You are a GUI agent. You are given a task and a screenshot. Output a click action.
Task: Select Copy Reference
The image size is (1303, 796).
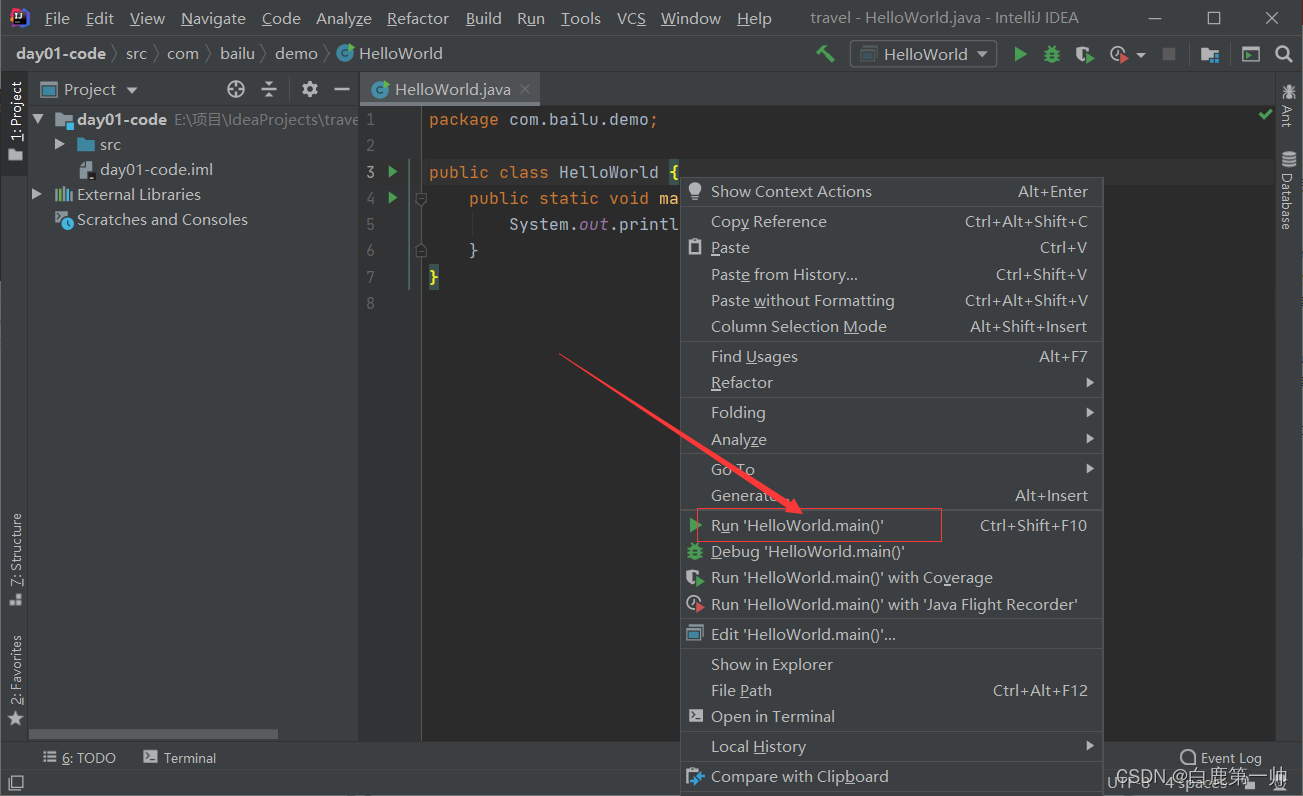pos(891,222)
